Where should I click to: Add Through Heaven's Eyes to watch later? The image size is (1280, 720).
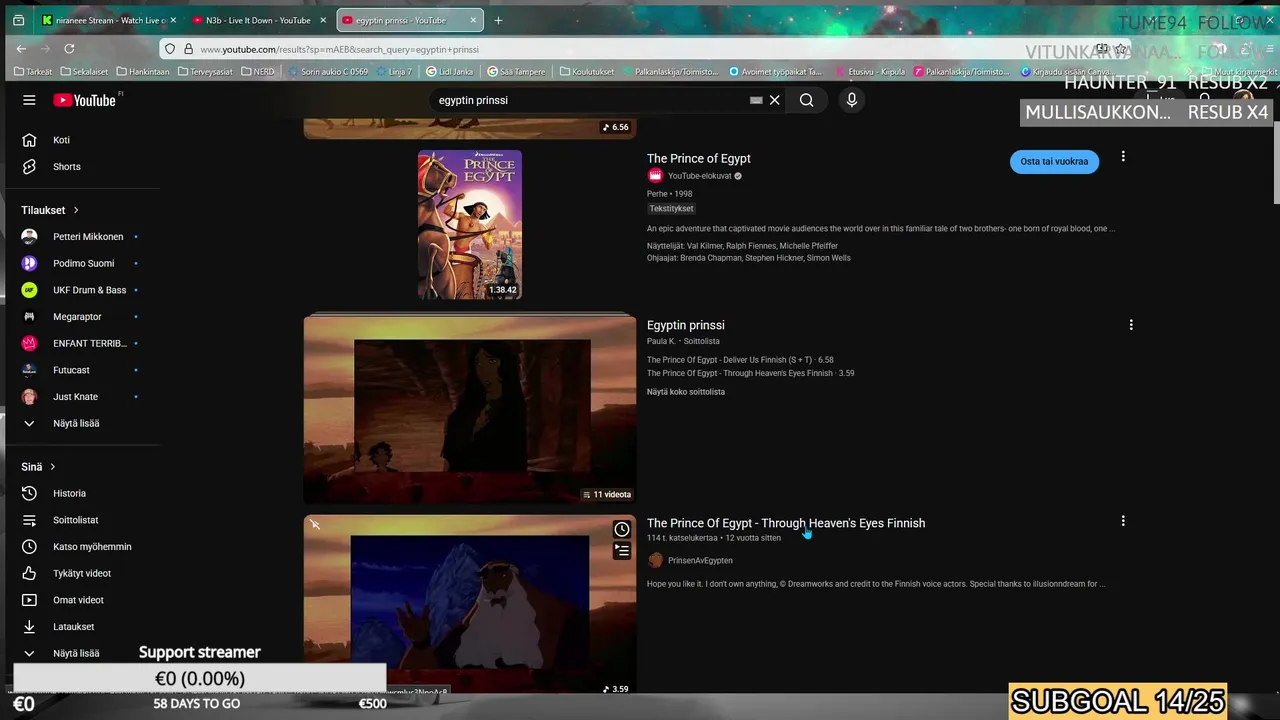(x=622, y=529)
